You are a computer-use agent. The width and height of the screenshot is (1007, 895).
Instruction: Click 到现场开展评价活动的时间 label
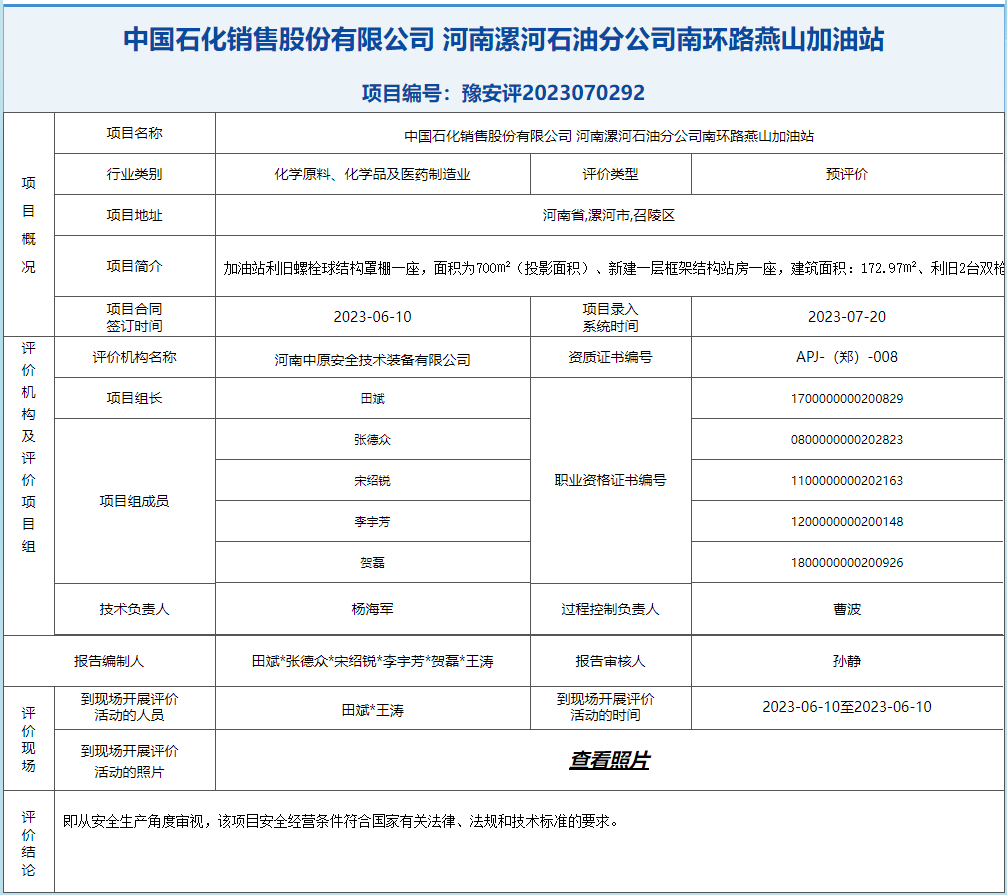pos(606,708)
